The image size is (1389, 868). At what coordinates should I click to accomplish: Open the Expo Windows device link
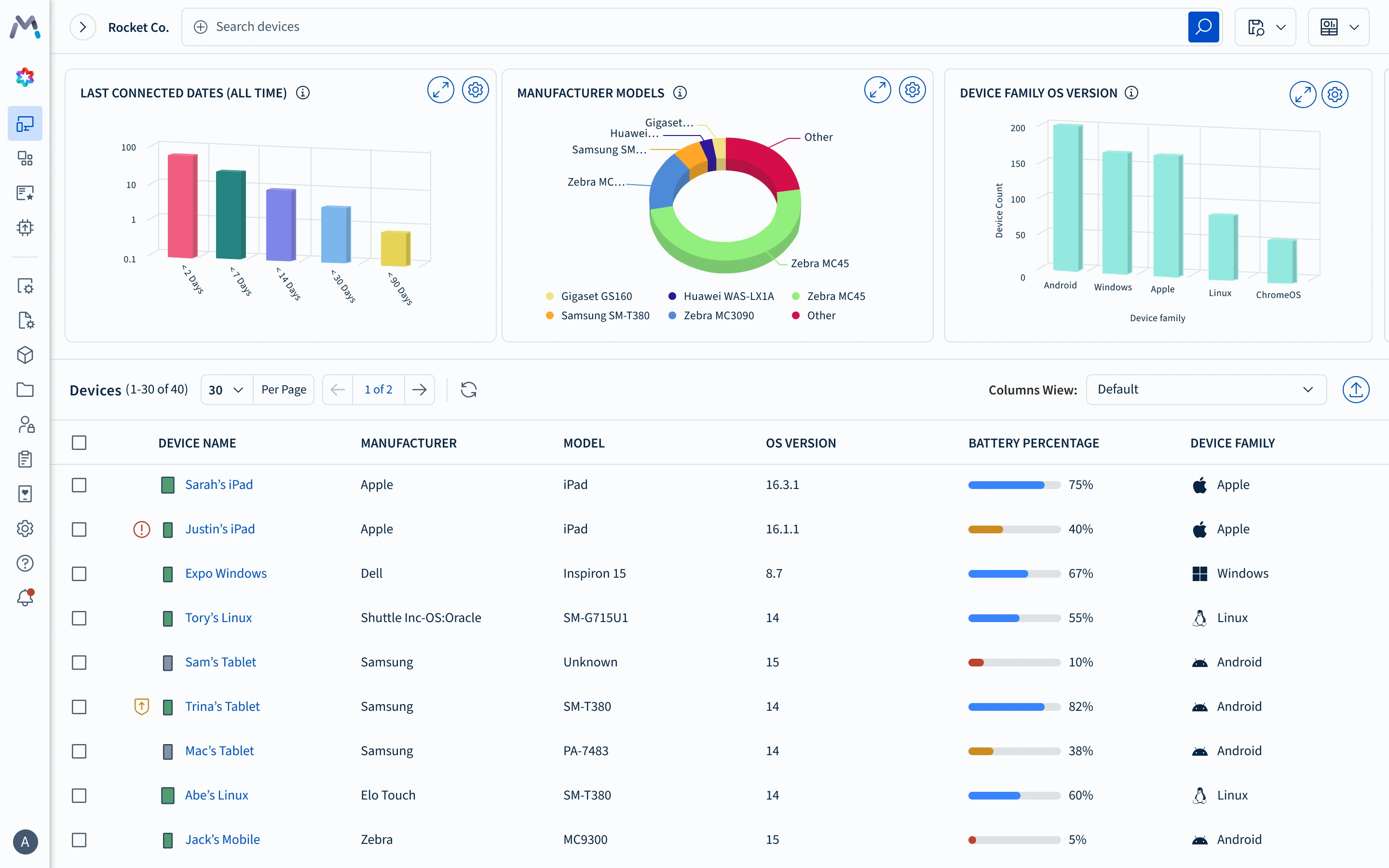click(226, 573)
